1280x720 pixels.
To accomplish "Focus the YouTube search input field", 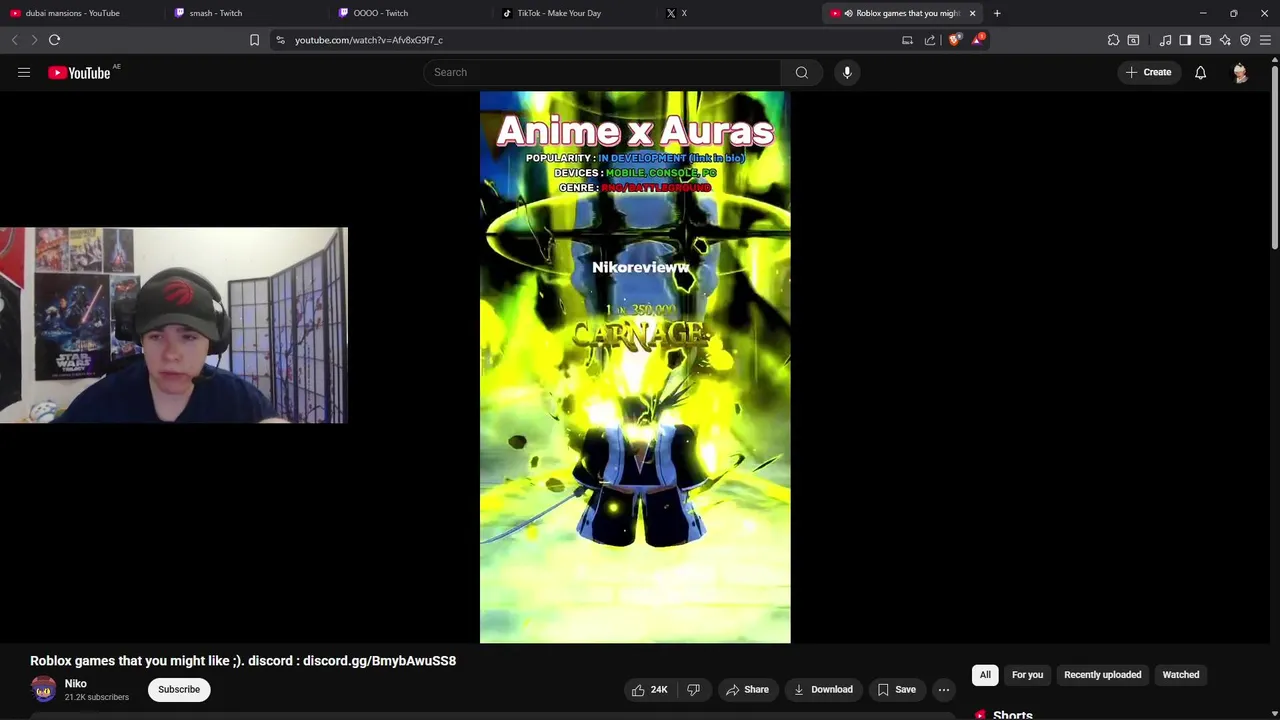I will pos(602,72).
